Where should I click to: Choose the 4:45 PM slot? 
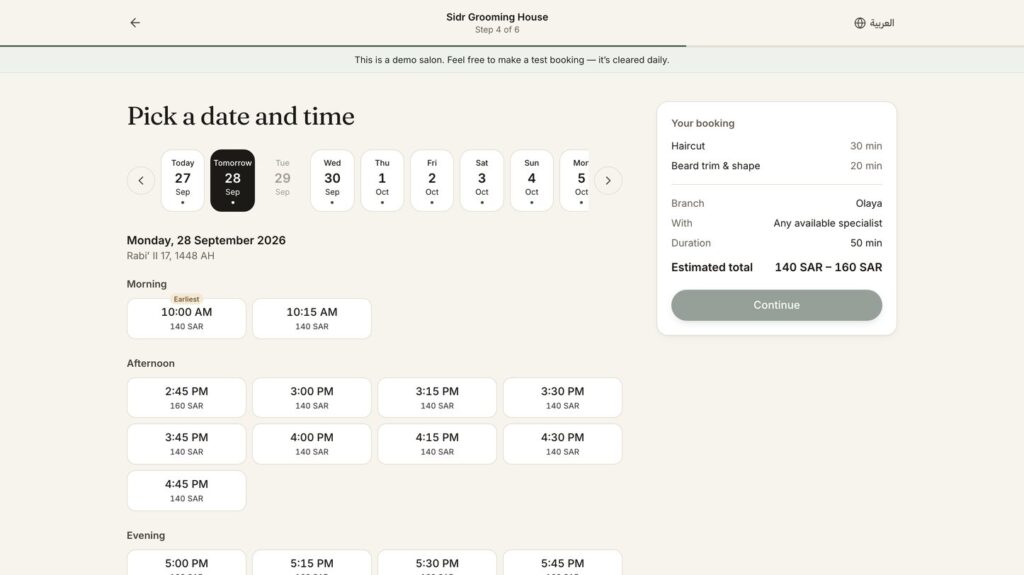coord(187,490)
